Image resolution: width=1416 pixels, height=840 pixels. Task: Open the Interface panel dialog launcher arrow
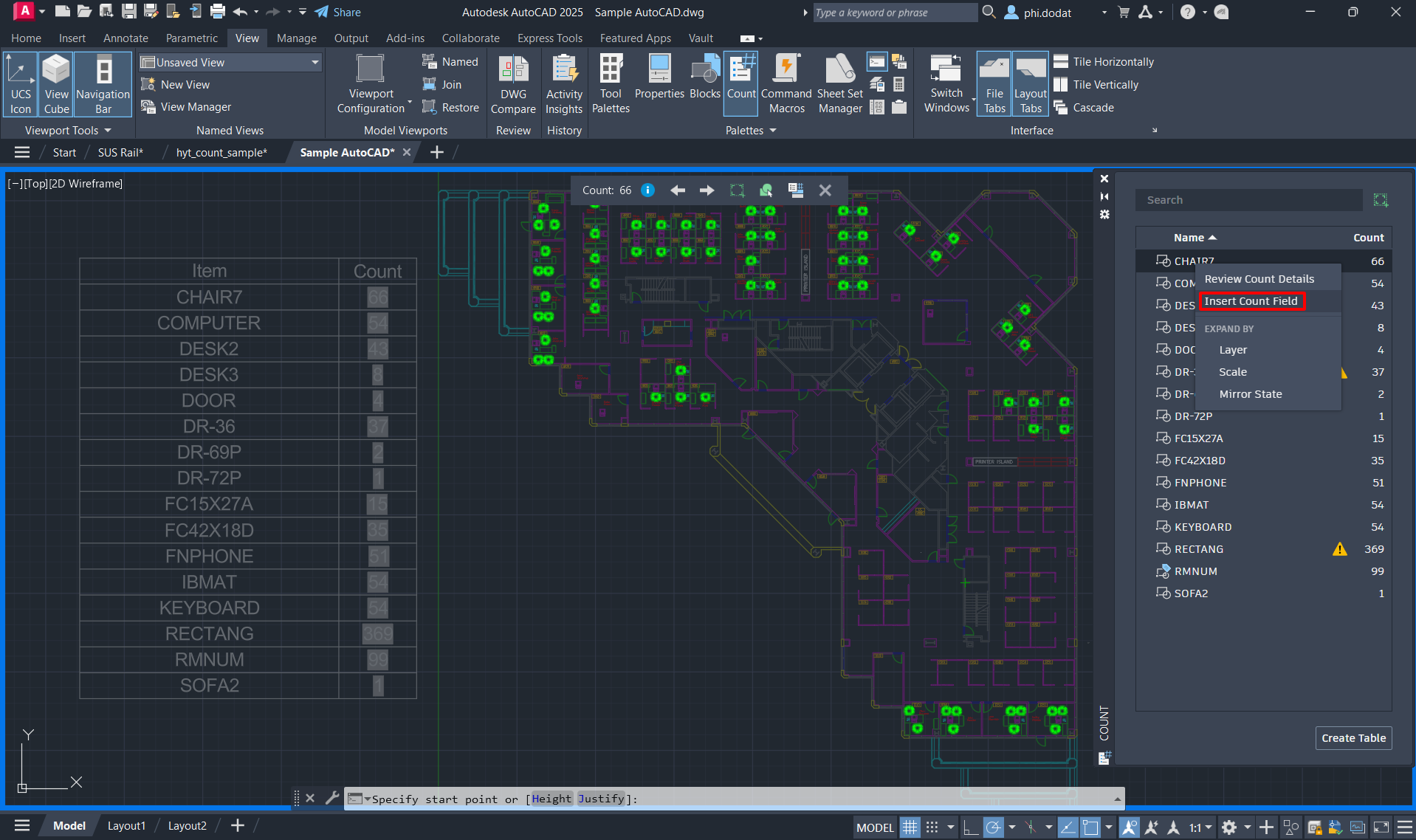(1155, 131)
